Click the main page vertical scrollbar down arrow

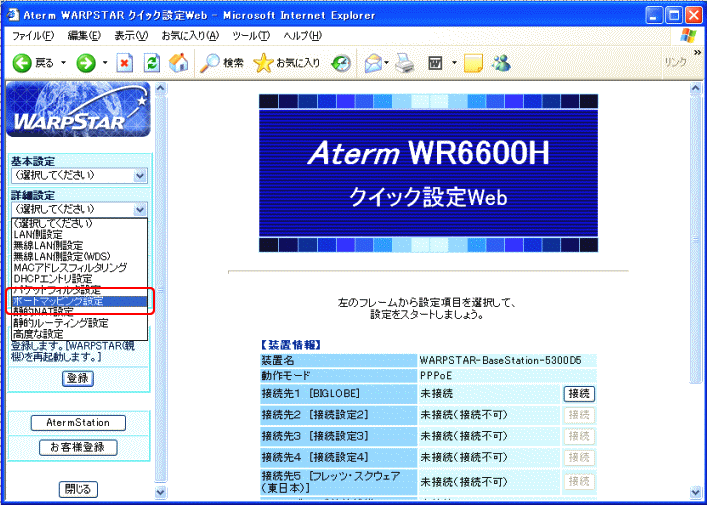pyautogui.click(x=694, y=492)
